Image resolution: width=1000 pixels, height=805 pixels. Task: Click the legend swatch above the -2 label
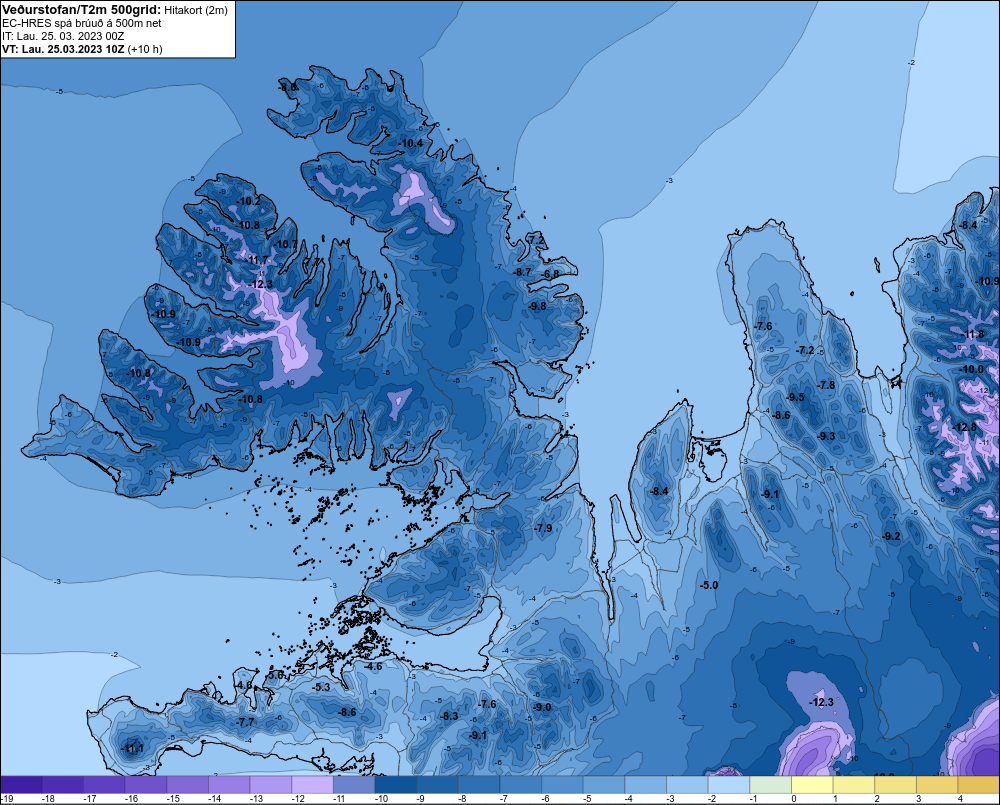729,785
